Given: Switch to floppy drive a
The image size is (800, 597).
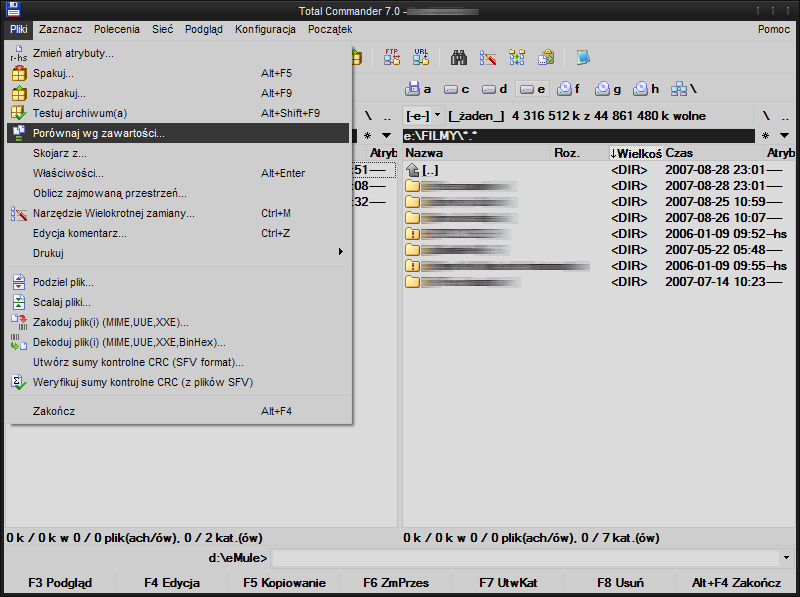Looking at the screenshot, I should (x=418, y=89).
